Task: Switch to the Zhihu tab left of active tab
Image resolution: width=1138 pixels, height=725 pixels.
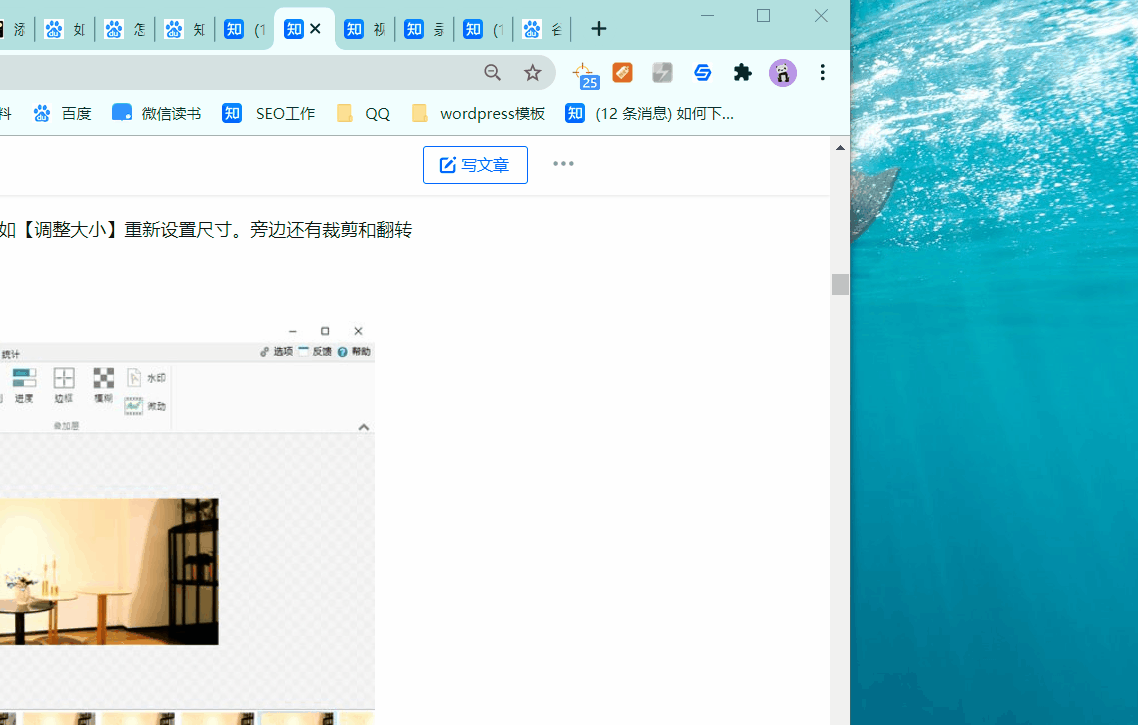Action: point(245,29)
